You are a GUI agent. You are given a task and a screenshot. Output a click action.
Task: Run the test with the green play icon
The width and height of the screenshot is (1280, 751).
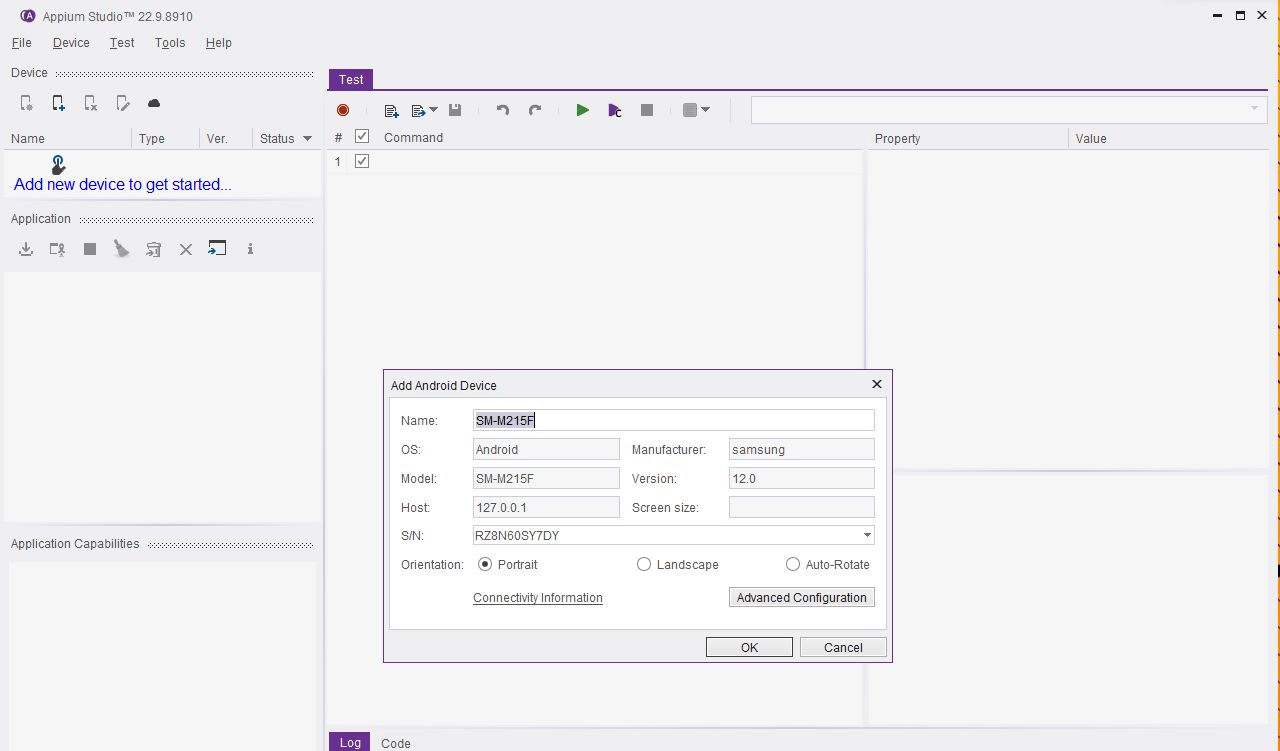click(x=582, y=110)
